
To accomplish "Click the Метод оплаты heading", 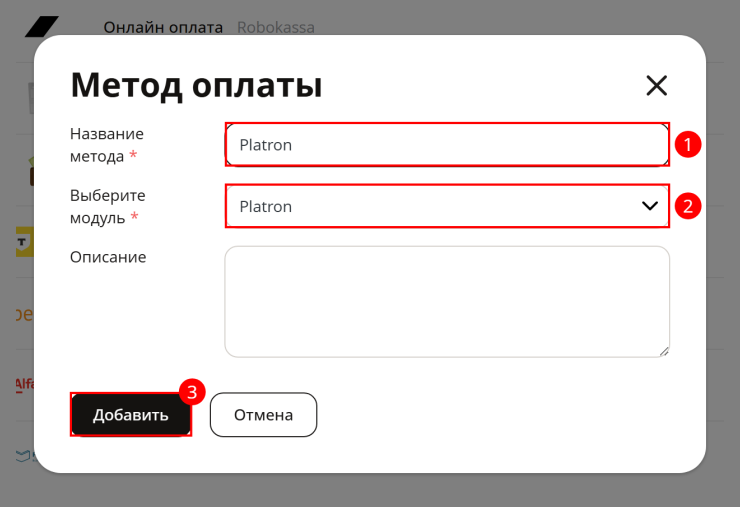I will pyautogui.click(x=196, y=85).
